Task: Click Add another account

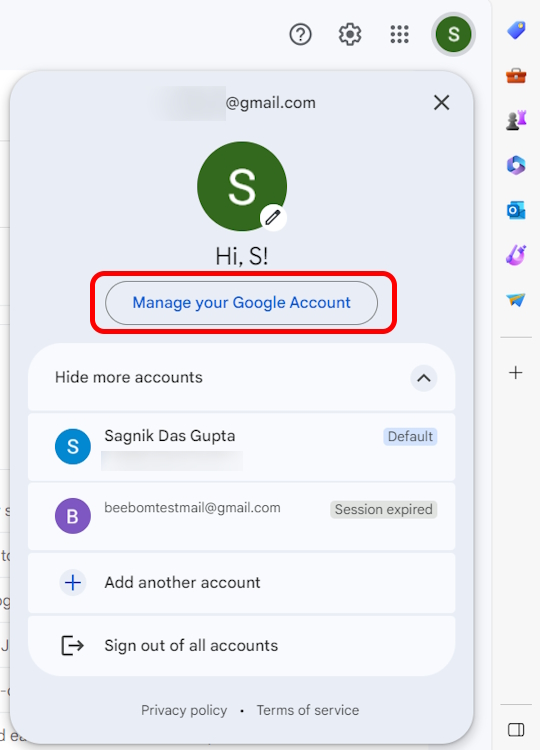Action: pyautogui.click(x=242, y=583)
